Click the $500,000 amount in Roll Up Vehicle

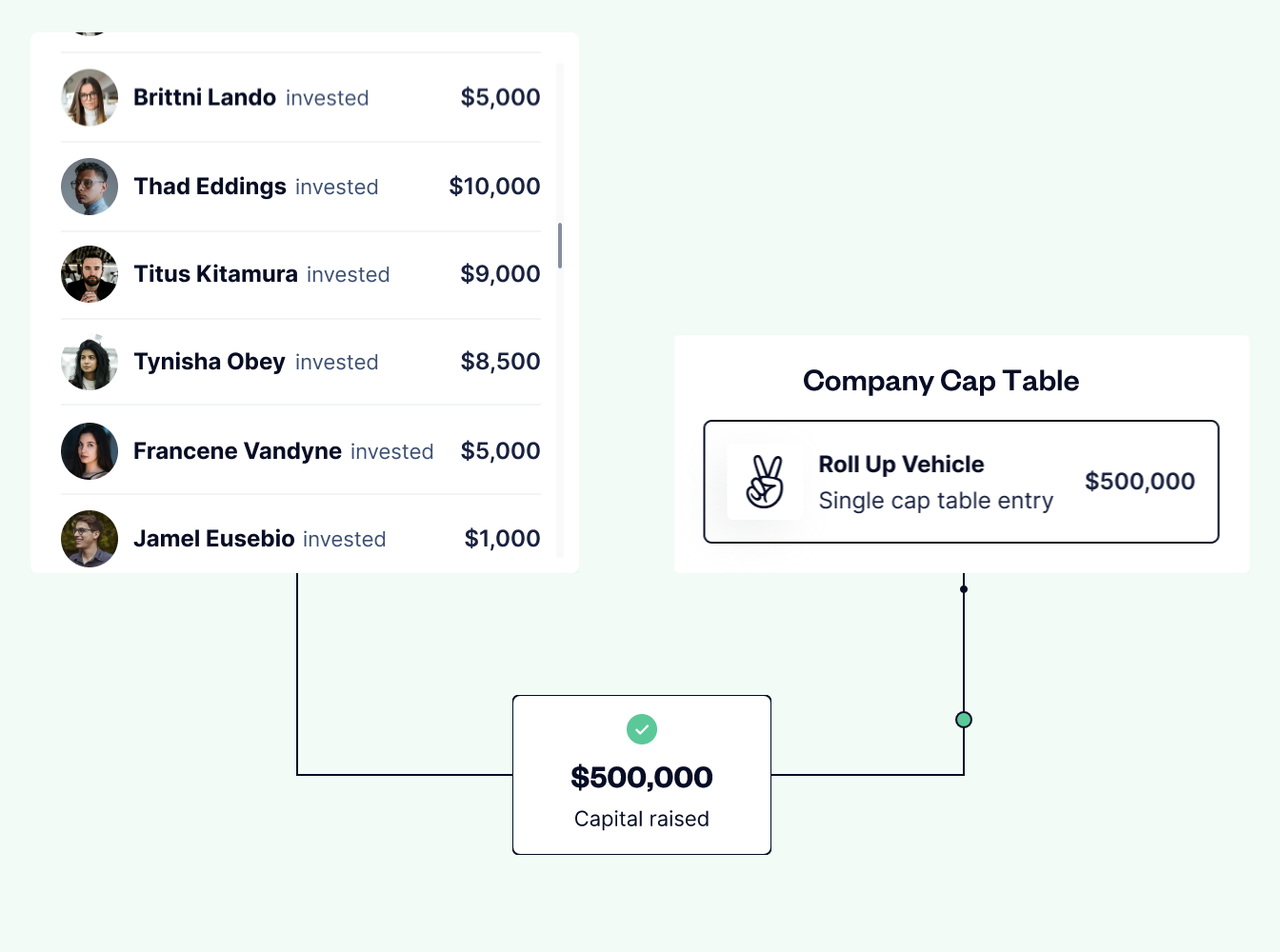click(x=1140, y=482)
